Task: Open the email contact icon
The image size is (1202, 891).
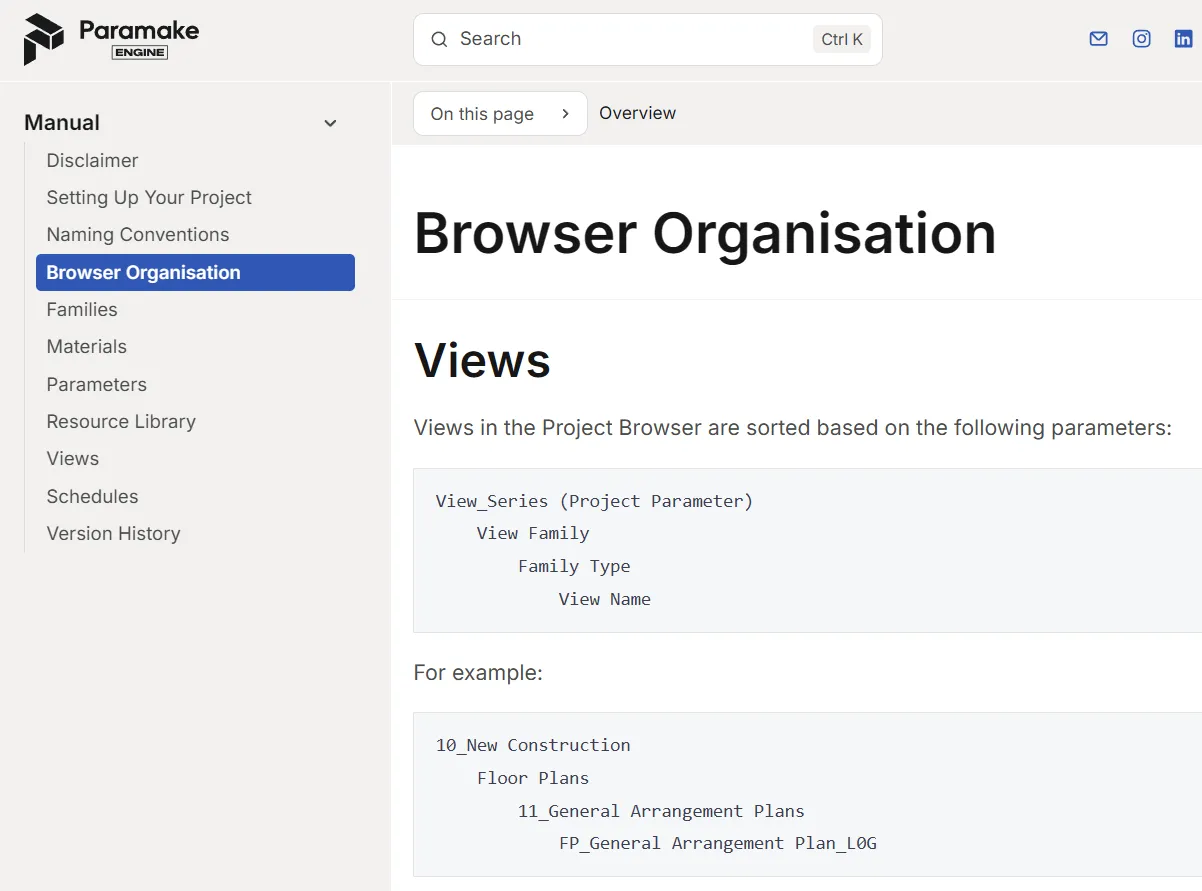Action: pyautogui.click(x=1098, y=39)
